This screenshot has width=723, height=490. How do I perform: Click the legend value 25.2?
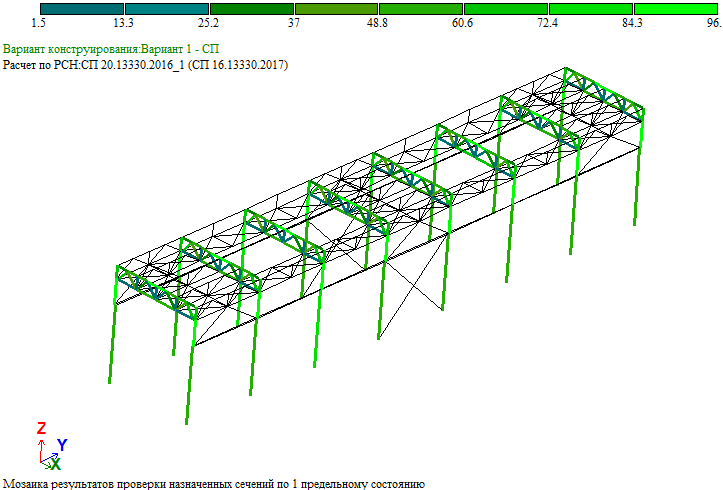[x=208, y=23]
